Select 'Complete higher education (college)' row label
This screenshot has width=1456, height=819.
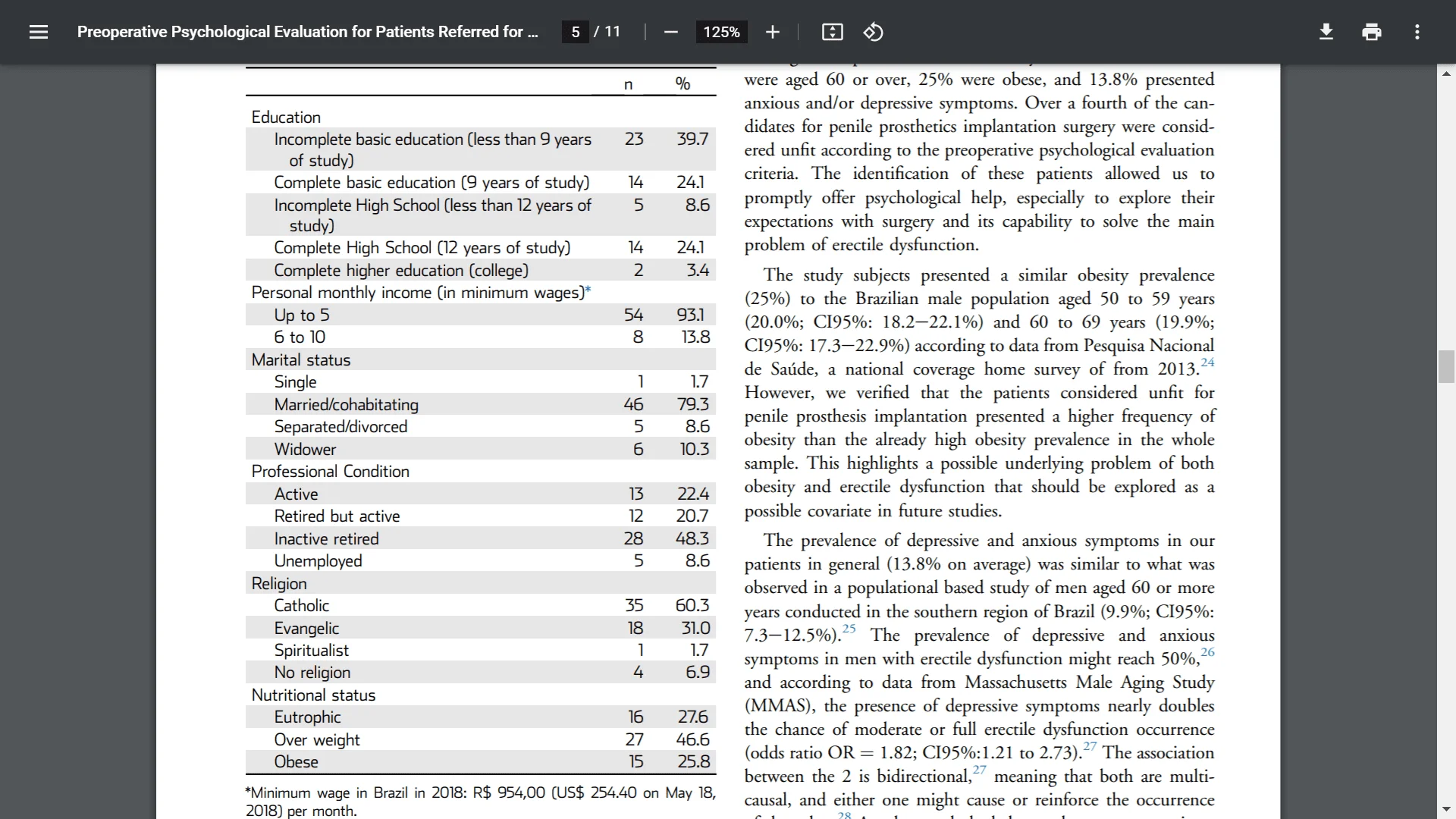coord(401,271)
